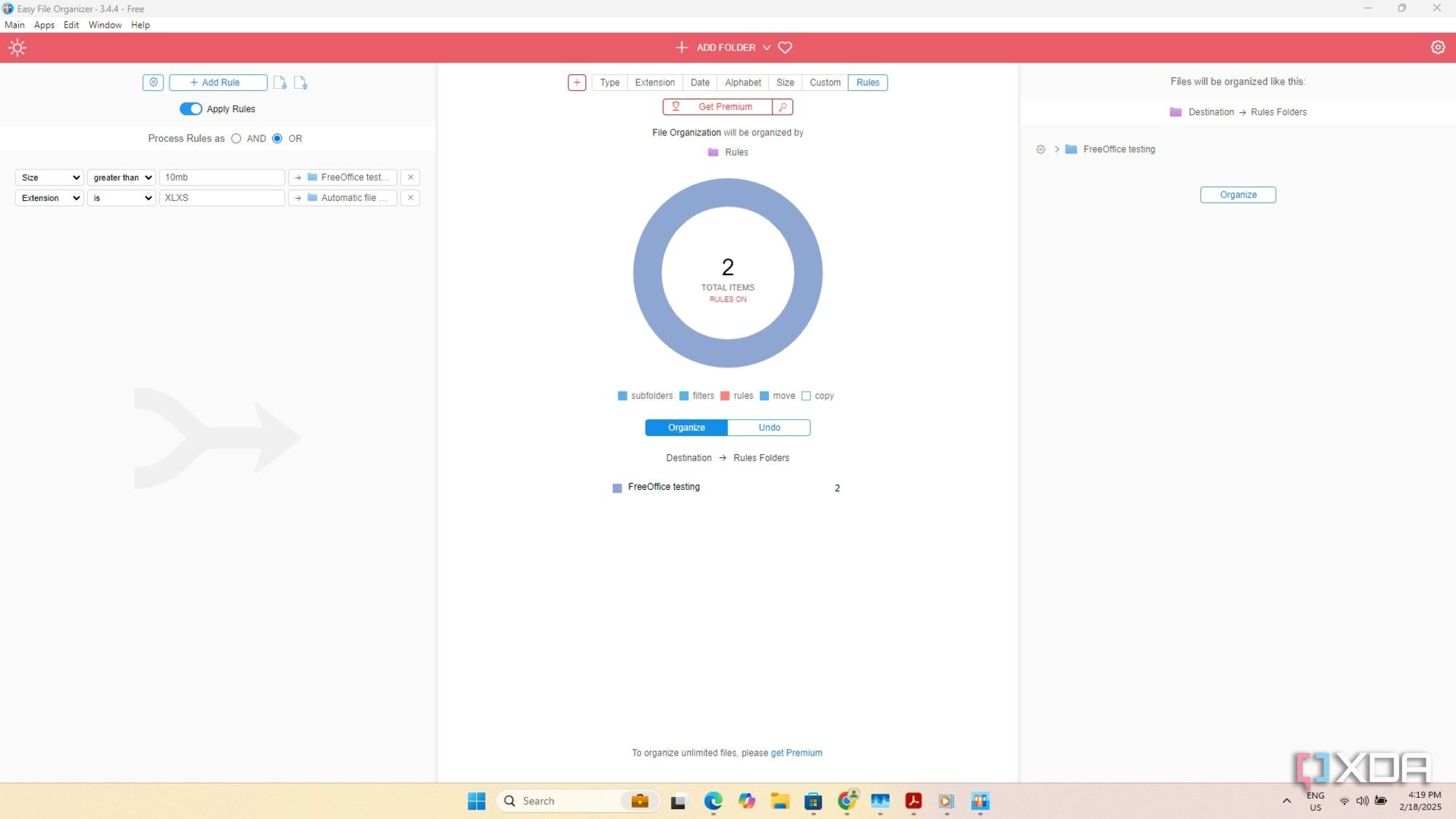This screenshot has height=819, width=1456.
Task: Click the favorites heart icon
Action: point(785,47)
